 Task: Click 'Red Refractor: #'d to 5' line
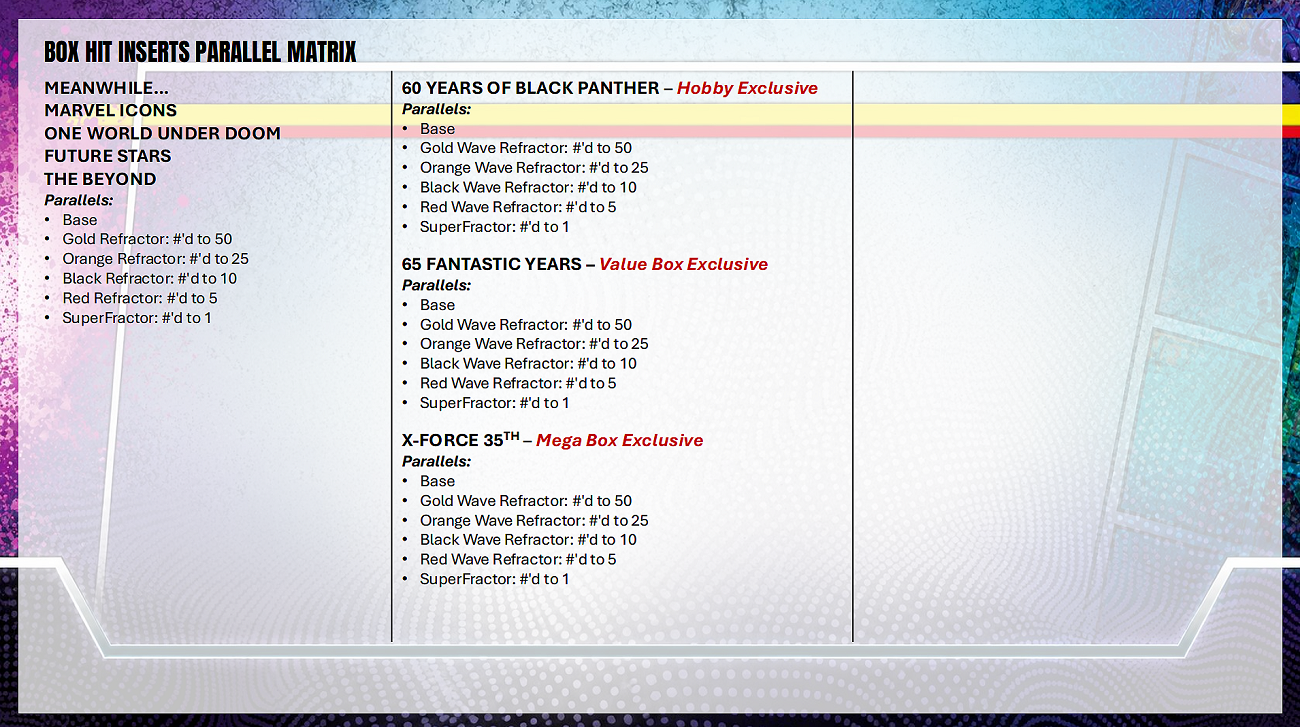point(140,298)
